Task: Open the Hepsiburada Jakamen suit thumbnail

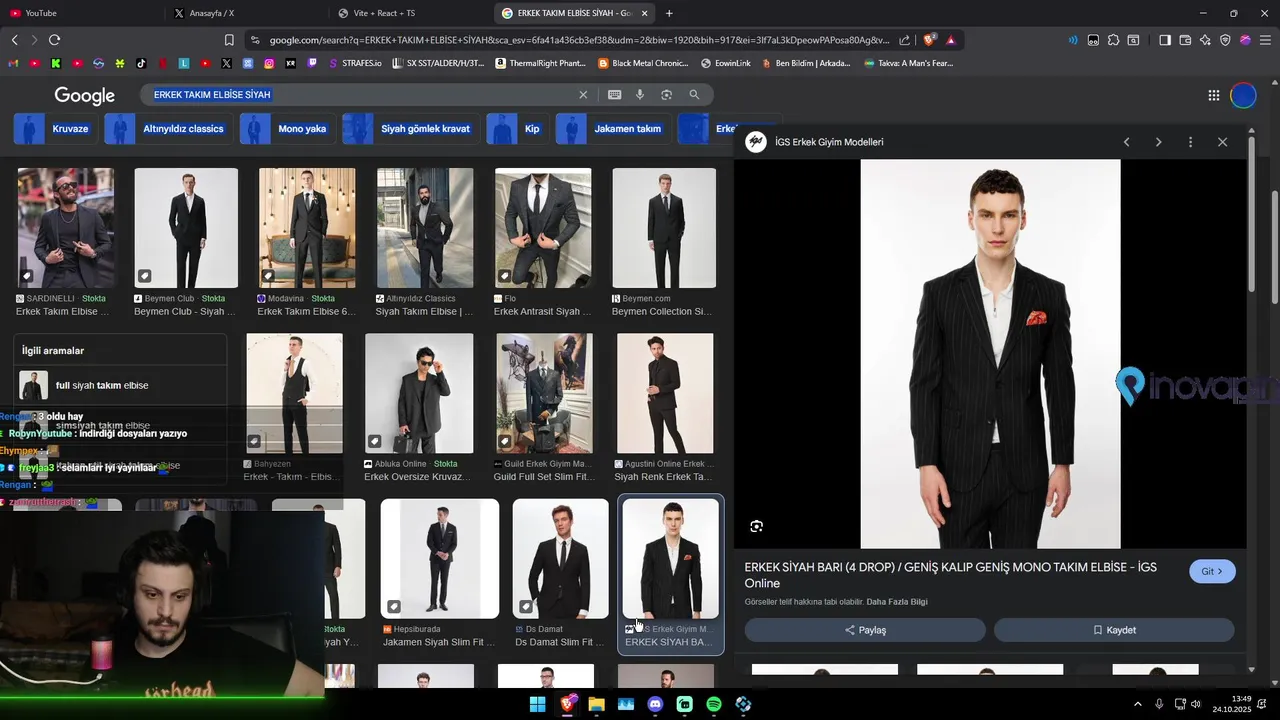Action: pyautogui.click(x=440, y=558)
